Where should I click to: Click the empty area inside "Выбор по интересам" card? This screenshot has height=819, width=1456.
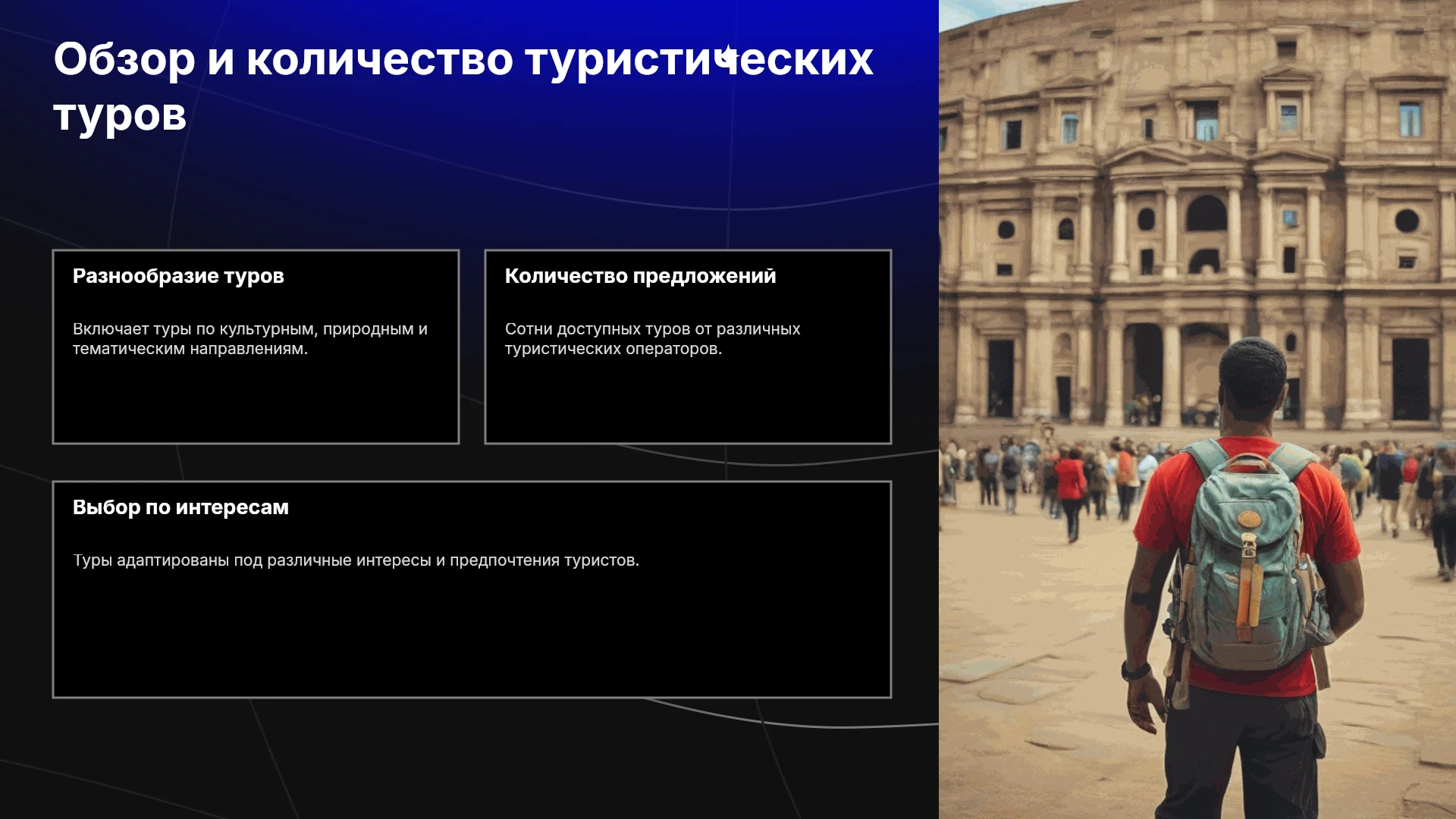[x=472, y=633]
